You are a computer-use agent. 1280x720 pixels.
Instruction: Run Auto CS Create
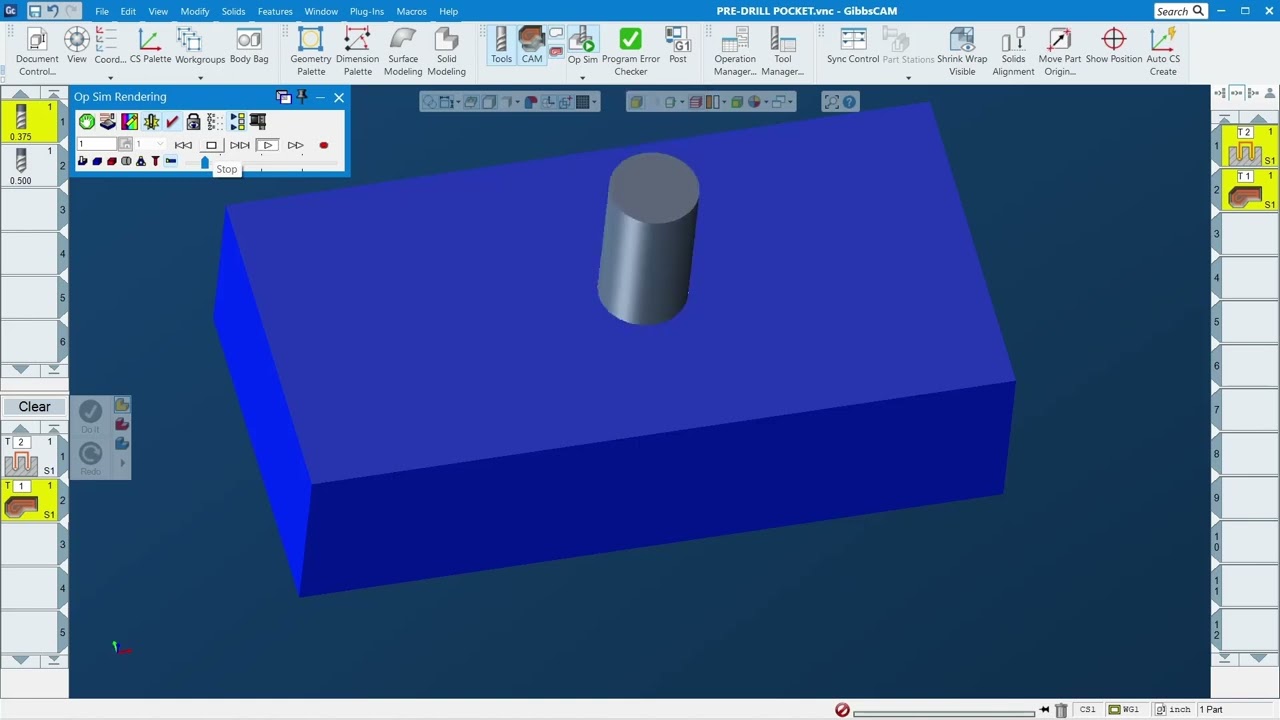click(1163, 52)
